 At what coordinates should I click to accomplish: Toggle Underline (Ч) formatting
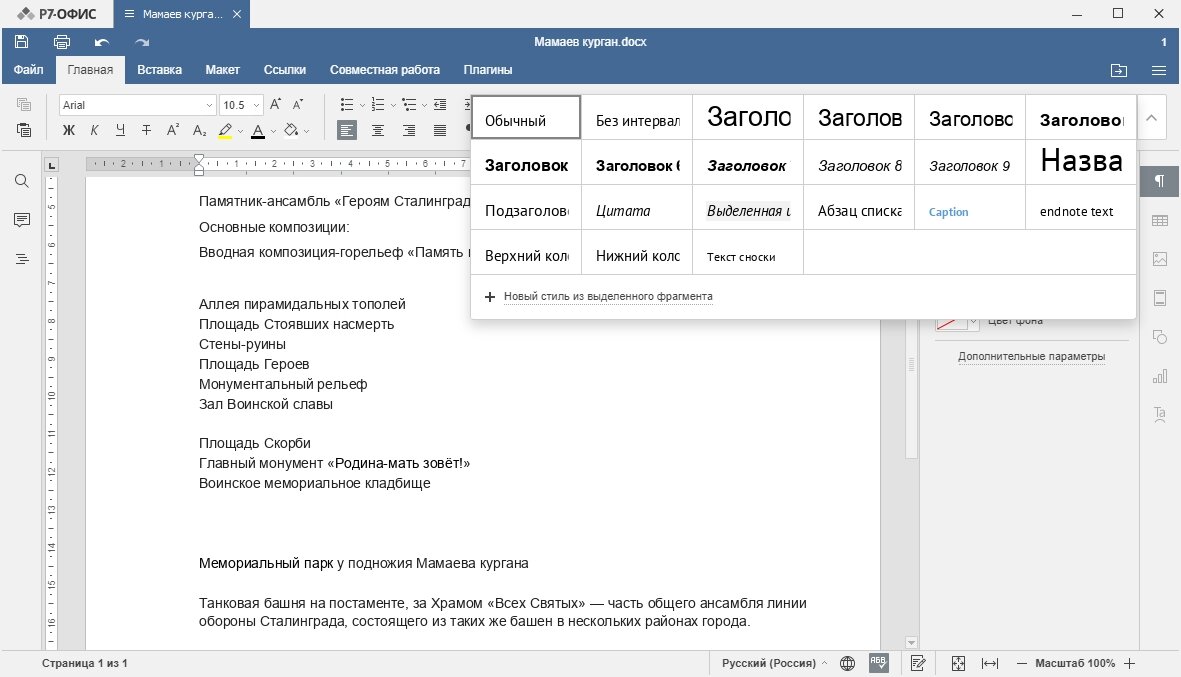[121, 130]
